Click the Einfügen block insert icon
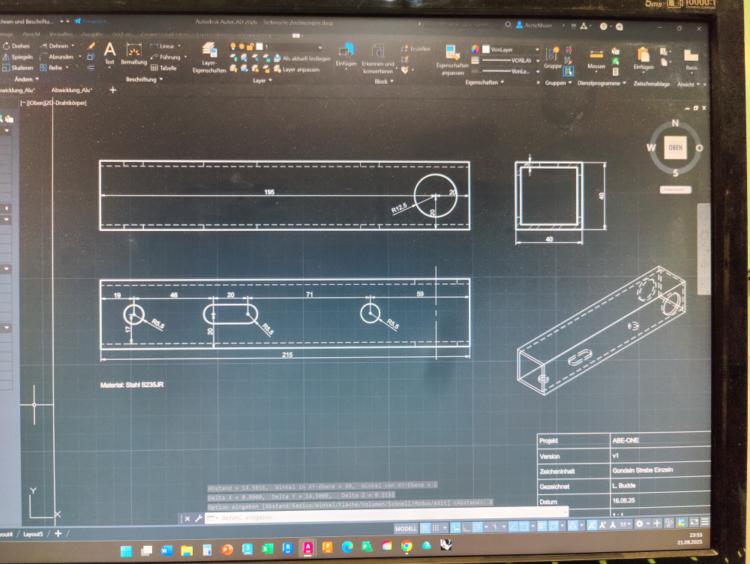The width and height of the screenshot is (750, 564). coord(346,55)
